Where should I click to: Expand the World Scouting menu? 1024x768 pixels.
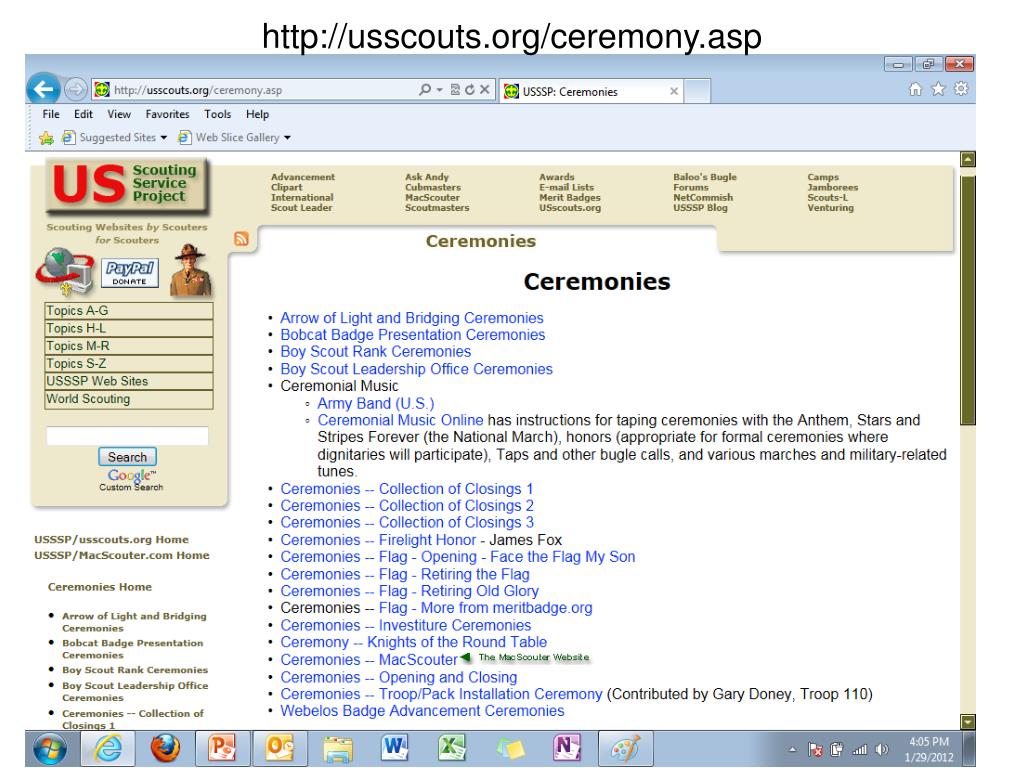tap(129, 399)
